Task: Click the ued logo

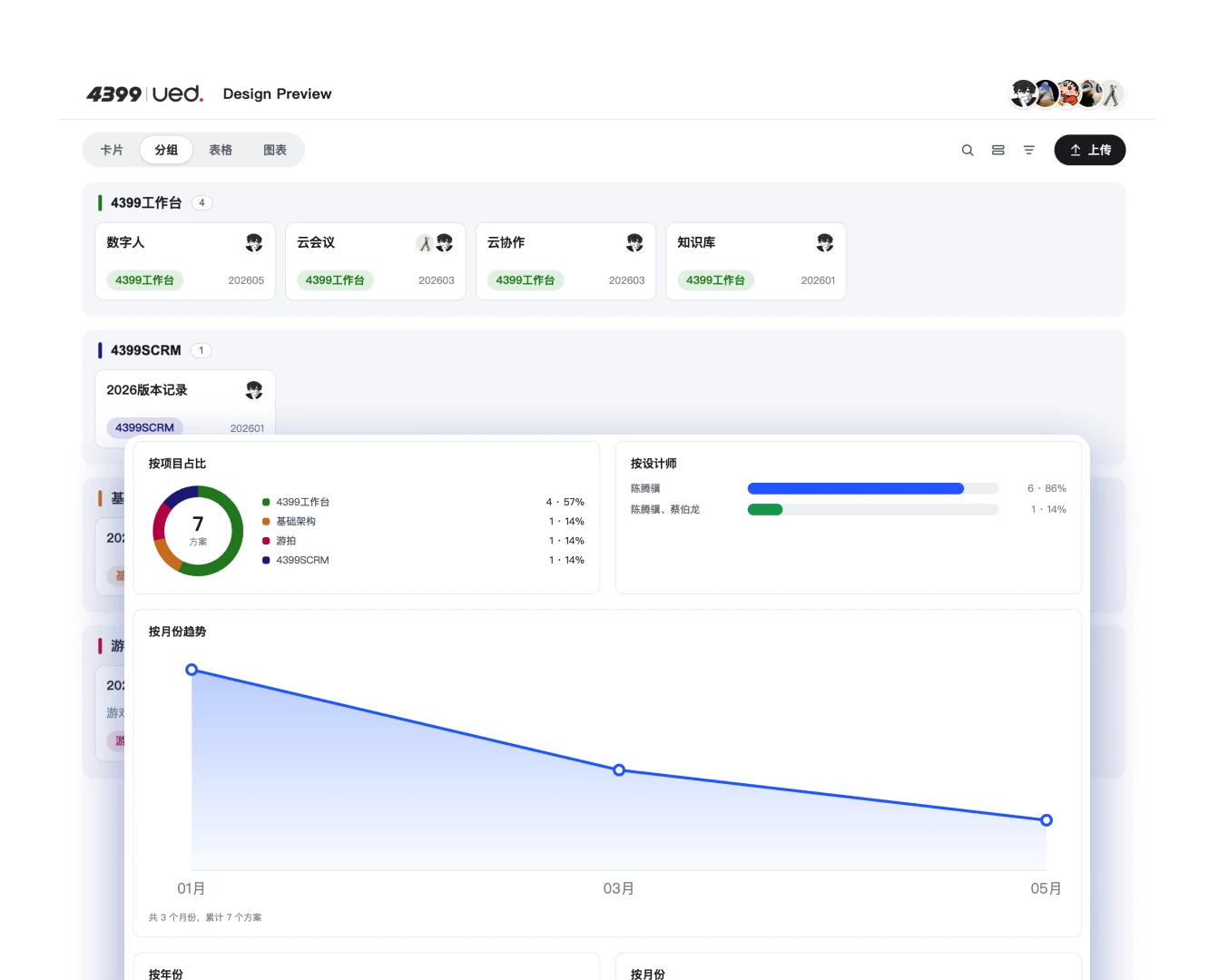Action: point(178,94)
